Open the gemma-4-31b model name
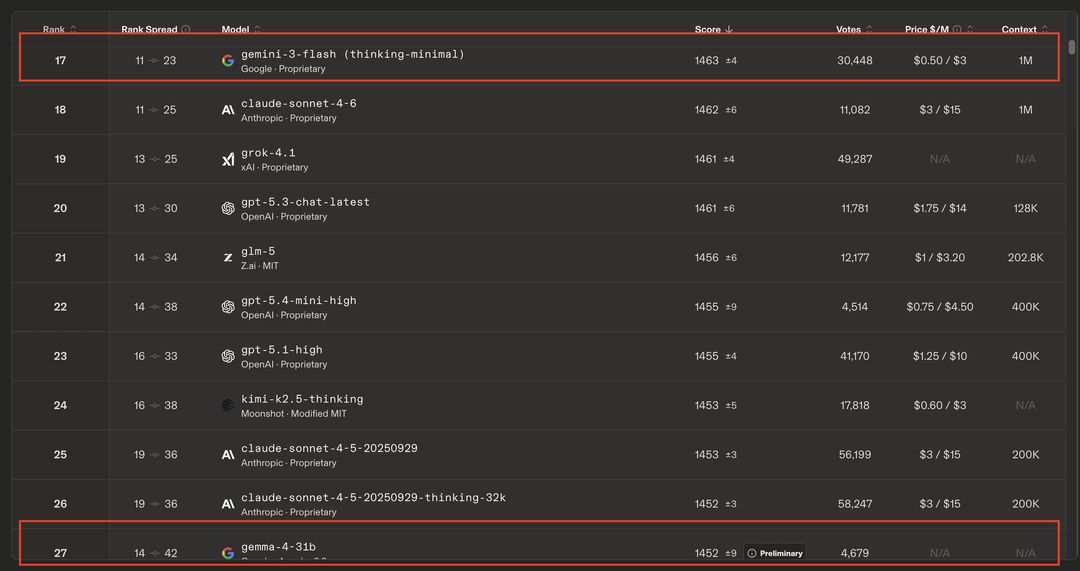 click(278, 548)
